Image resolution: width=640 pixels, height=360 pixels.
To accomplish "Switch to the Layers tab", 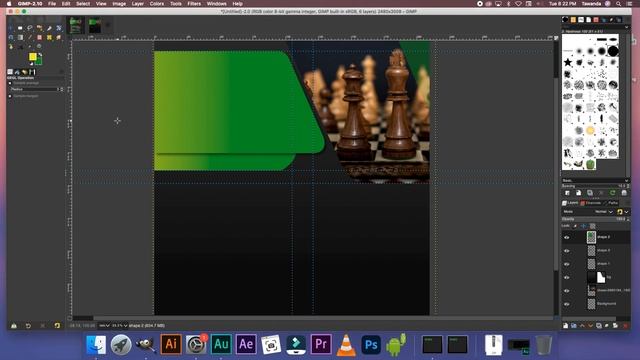I will [570, 203].
